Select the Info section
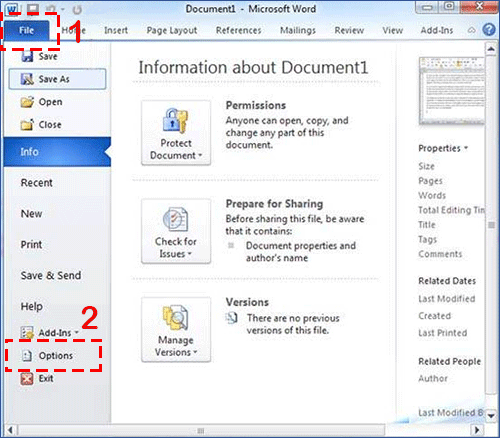 pos(57,152)
